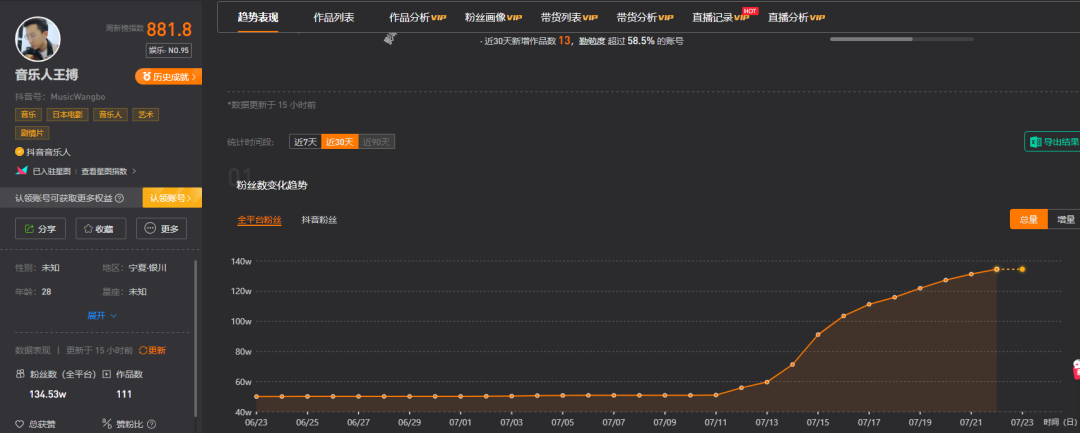Select the 剧情片 tag
The image size is (1080, 433).
32,134
